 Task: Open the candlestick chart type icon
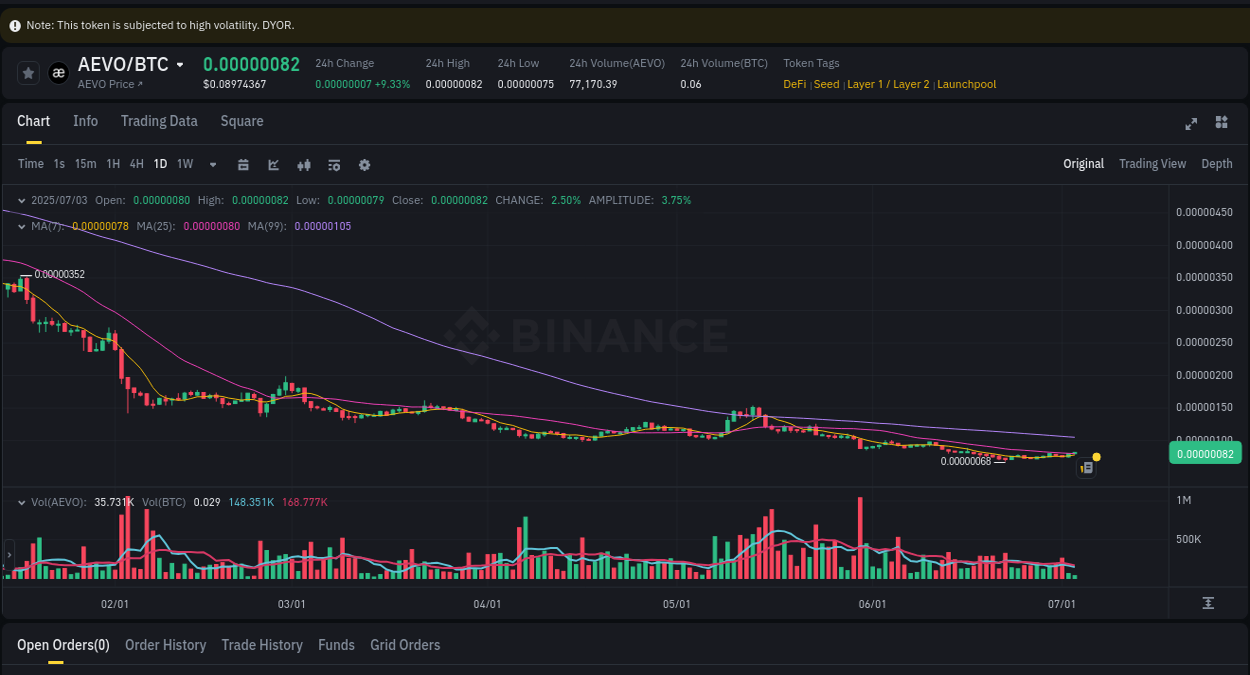[304, 164]
